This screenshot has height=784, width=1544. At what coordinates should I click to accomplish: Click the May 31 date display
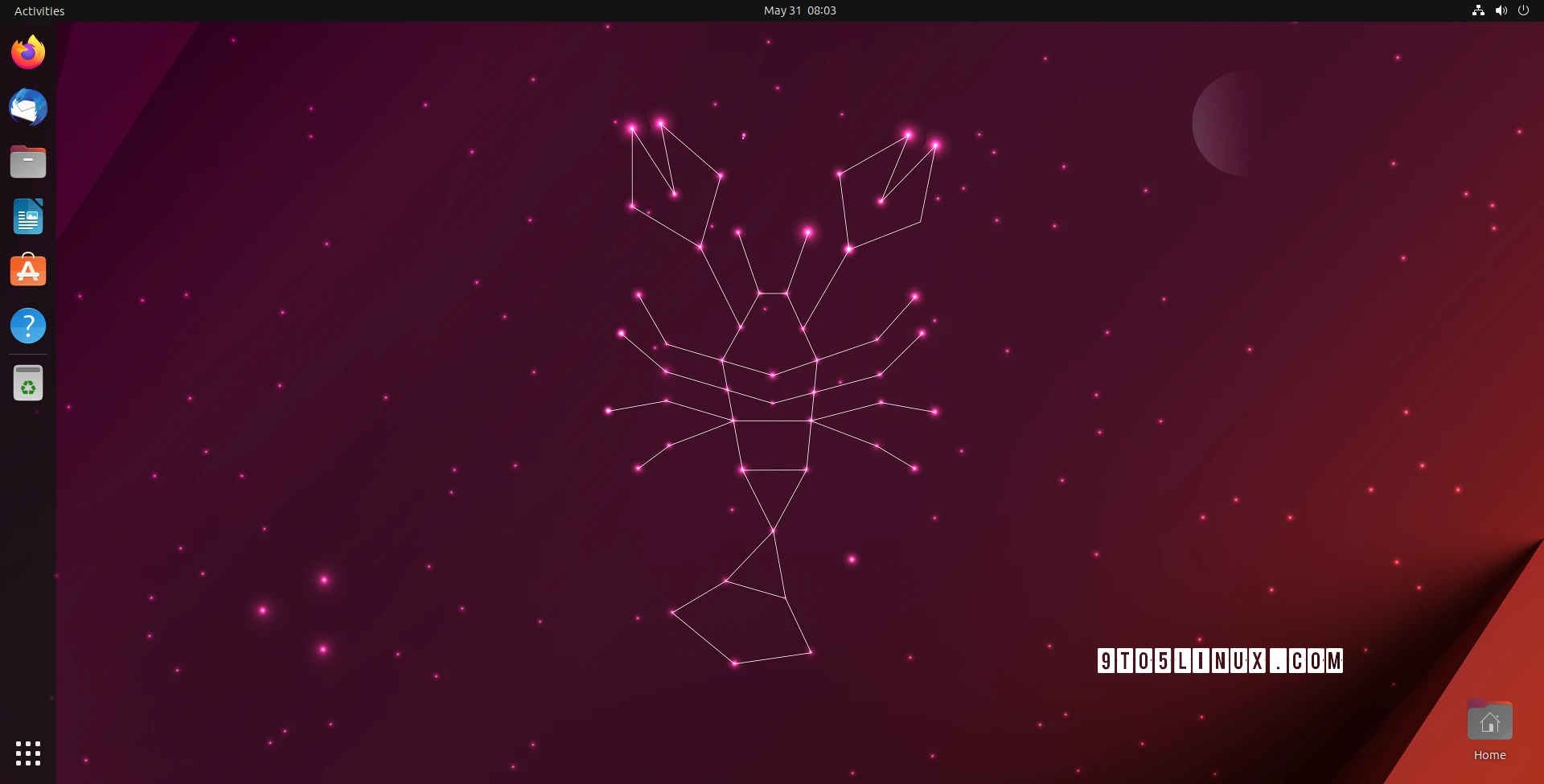pyautogui.click(x=781, y=10)
